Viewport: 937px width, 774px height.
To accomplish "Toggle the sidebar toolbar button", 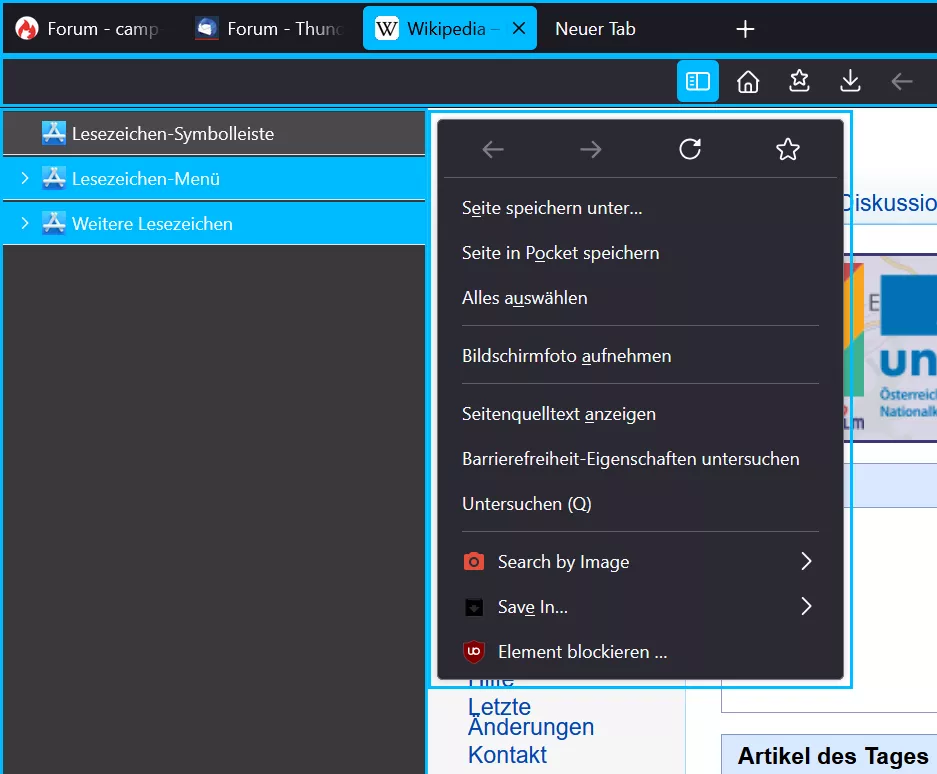I will [697, 81].
